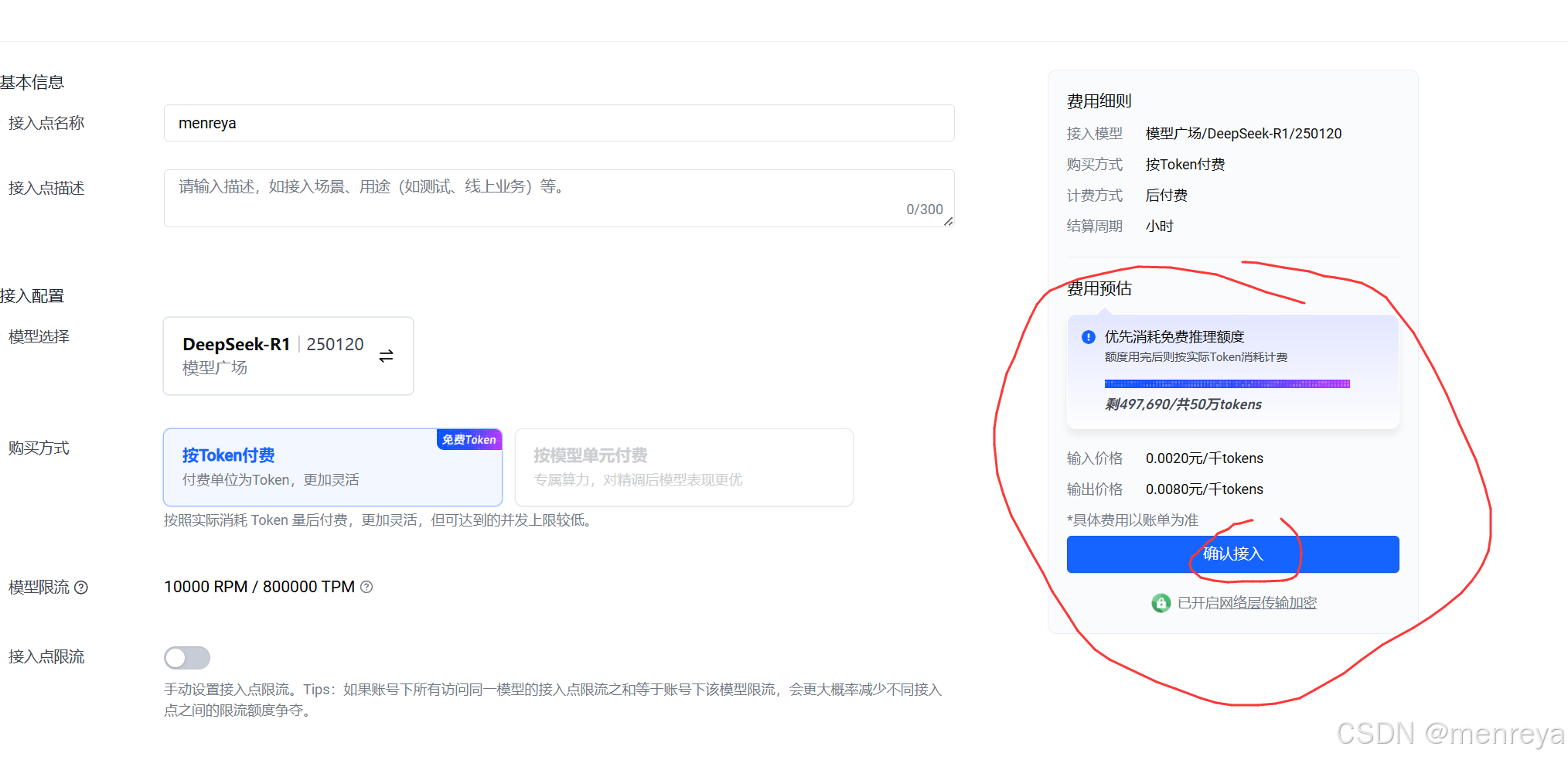Click 额度用完后则按实际Token消耗计费 text
This screenshot has height=760, width=1568.
(1195, 357)
